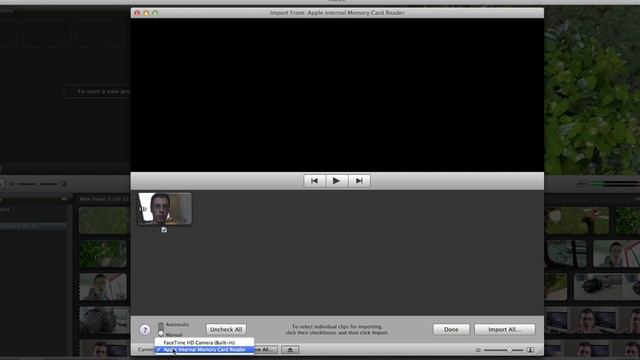Viewport: 640px width, 360px height.
Task: Click the play button in the import preview
Action: (337, 181)
